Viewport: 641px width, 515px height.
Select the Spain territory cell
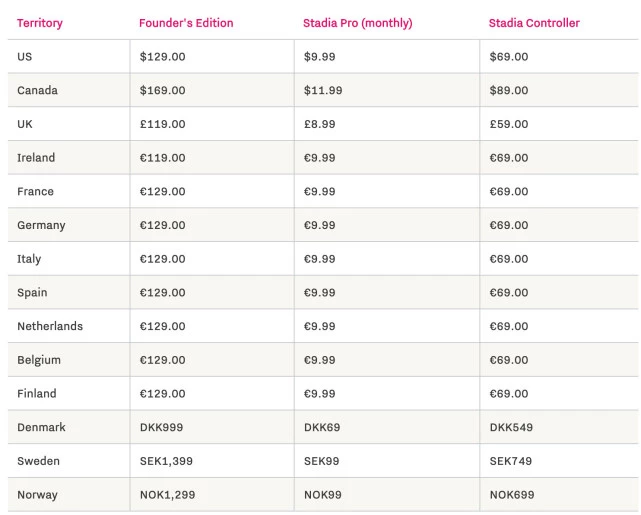32,293
